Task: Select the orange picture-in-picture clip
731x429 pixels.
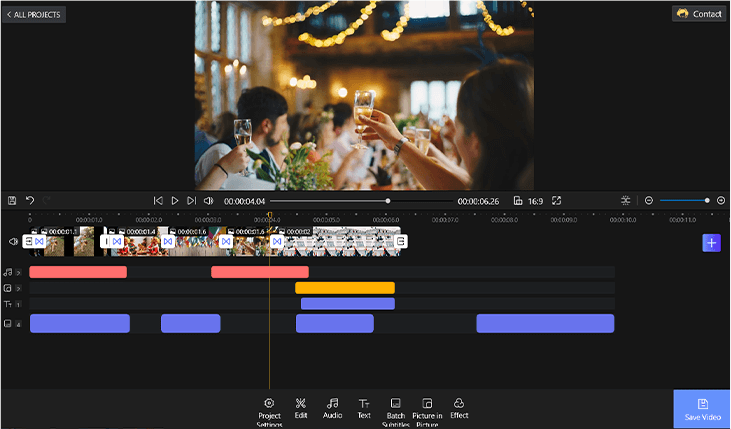Action: [345, 288]
